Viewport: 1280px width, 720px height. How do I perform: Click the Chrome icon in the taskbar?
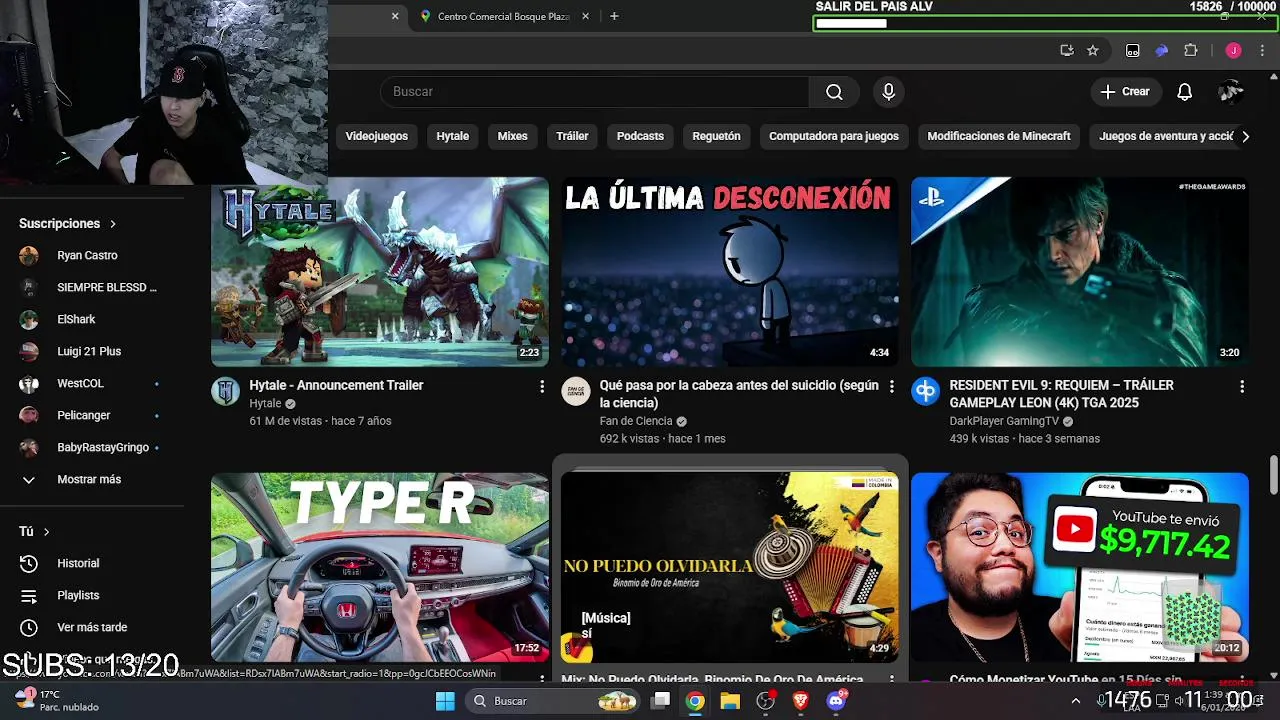(x=695, y=701)
